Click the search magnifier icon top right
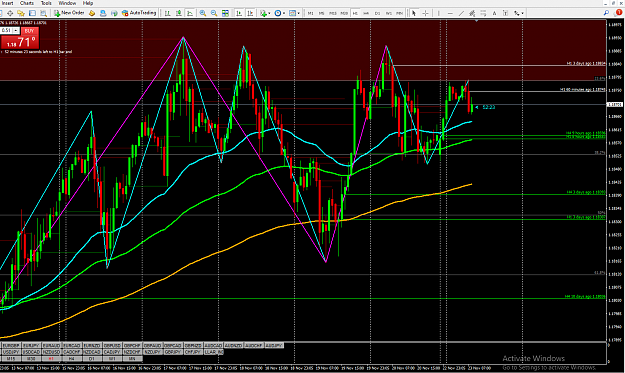 click(606, 13)
